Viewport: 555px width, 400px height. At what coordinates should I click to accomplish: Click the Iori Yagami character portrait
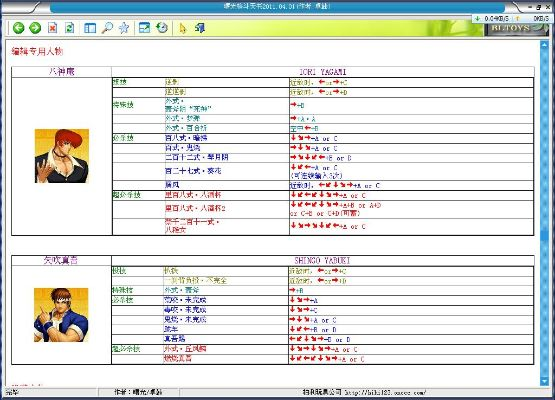[62, 156]
